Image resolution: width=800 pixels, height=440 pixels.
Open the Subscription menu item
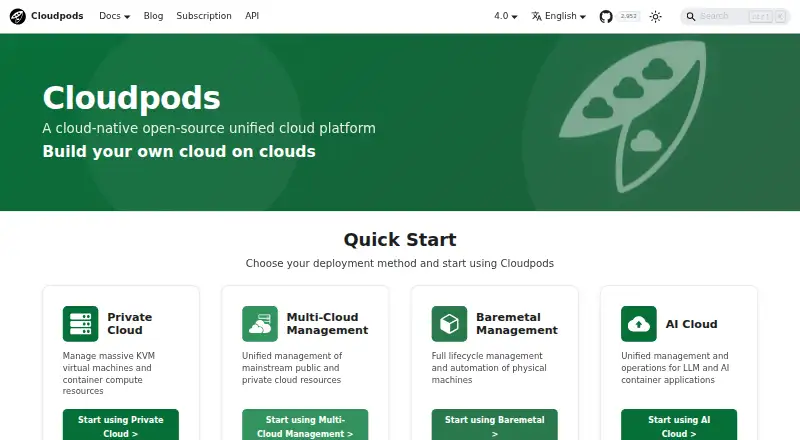(x=204, y=16)
